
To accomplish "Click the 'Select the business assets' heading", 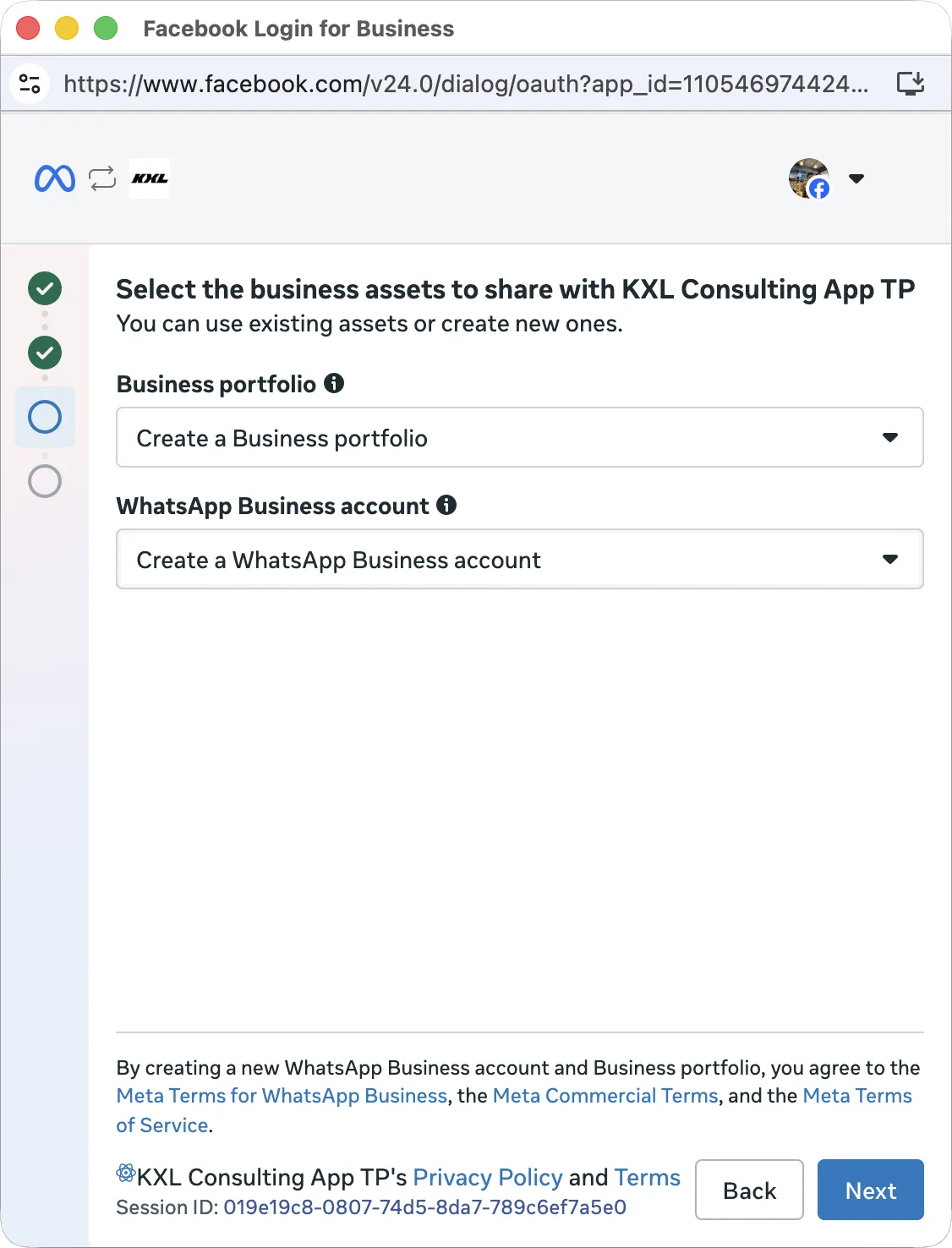I will 516,289.
